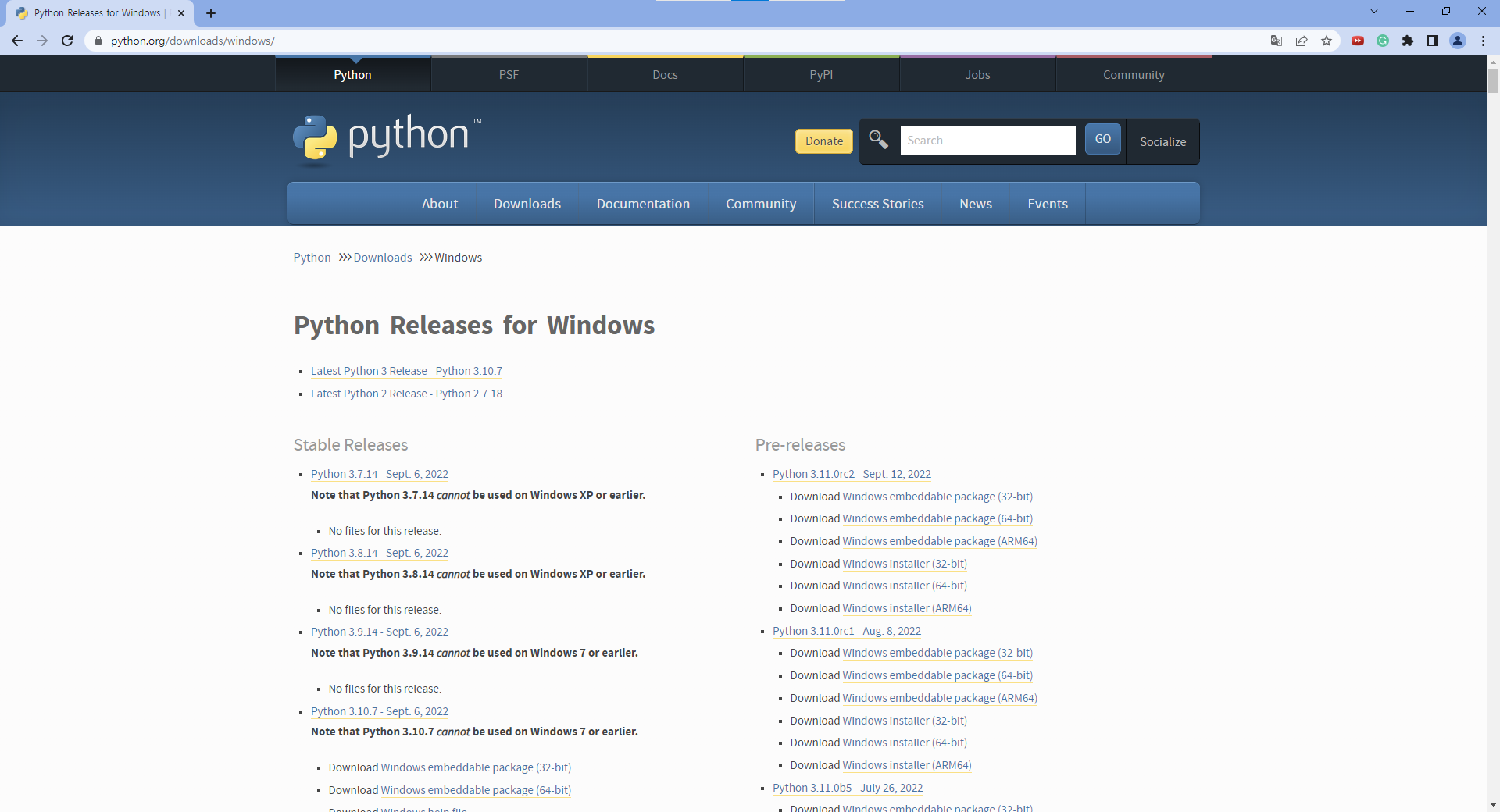
Task: Select the Python tab in top bar
Action: pyautogui.click(x=353, y=75)
